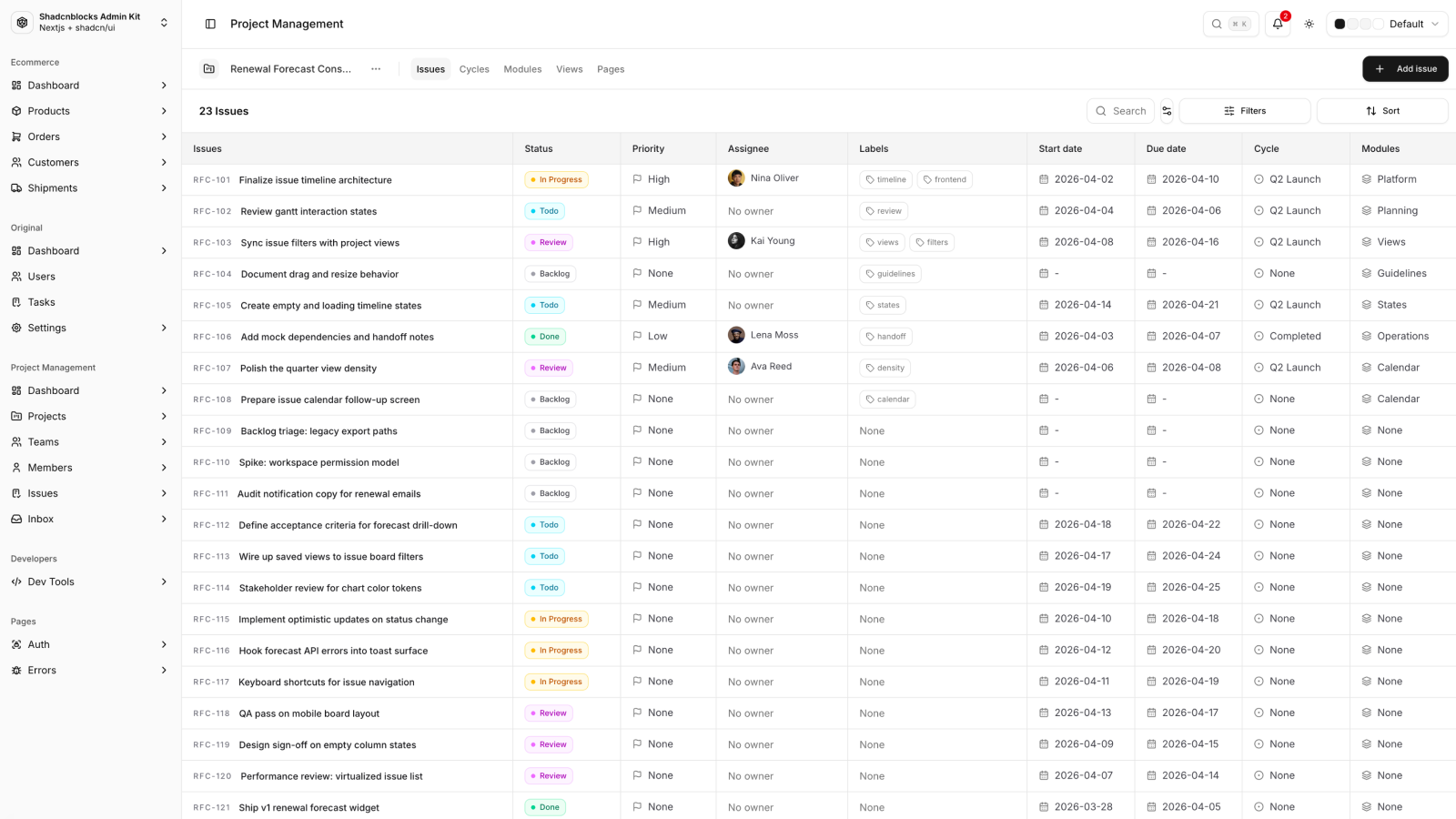
Task: Open issue 'Polish the quarter view density'
Action: 308,369
